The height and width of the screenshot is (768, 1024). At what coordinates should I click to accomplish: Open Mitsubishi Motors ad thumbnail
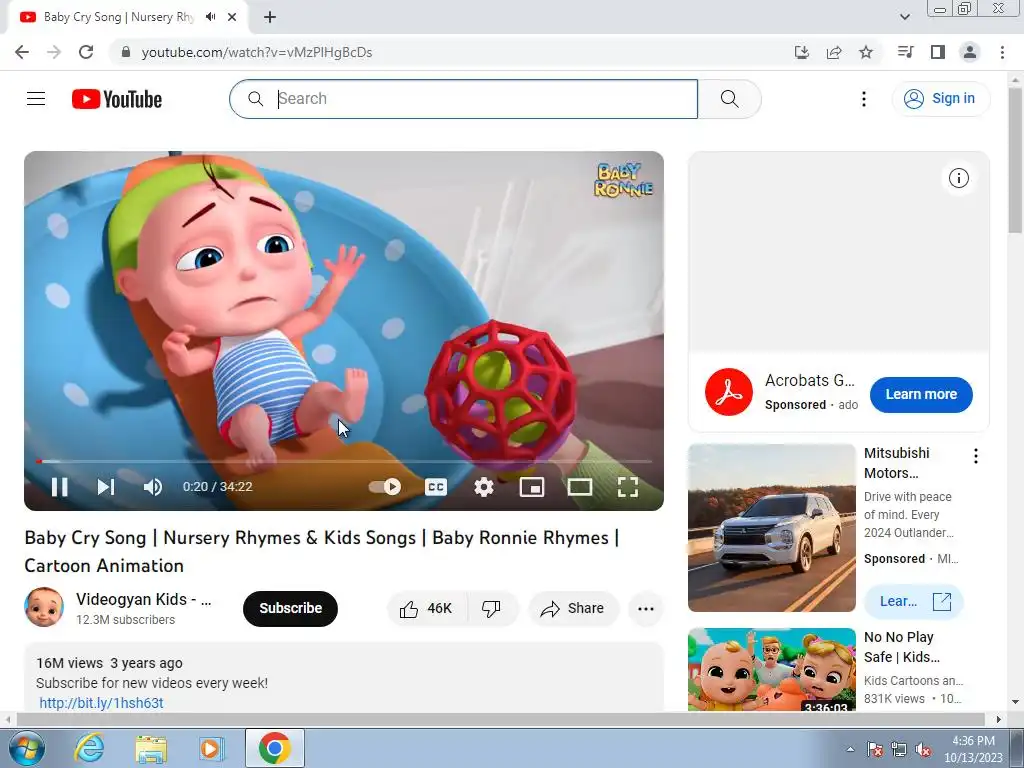771,528
